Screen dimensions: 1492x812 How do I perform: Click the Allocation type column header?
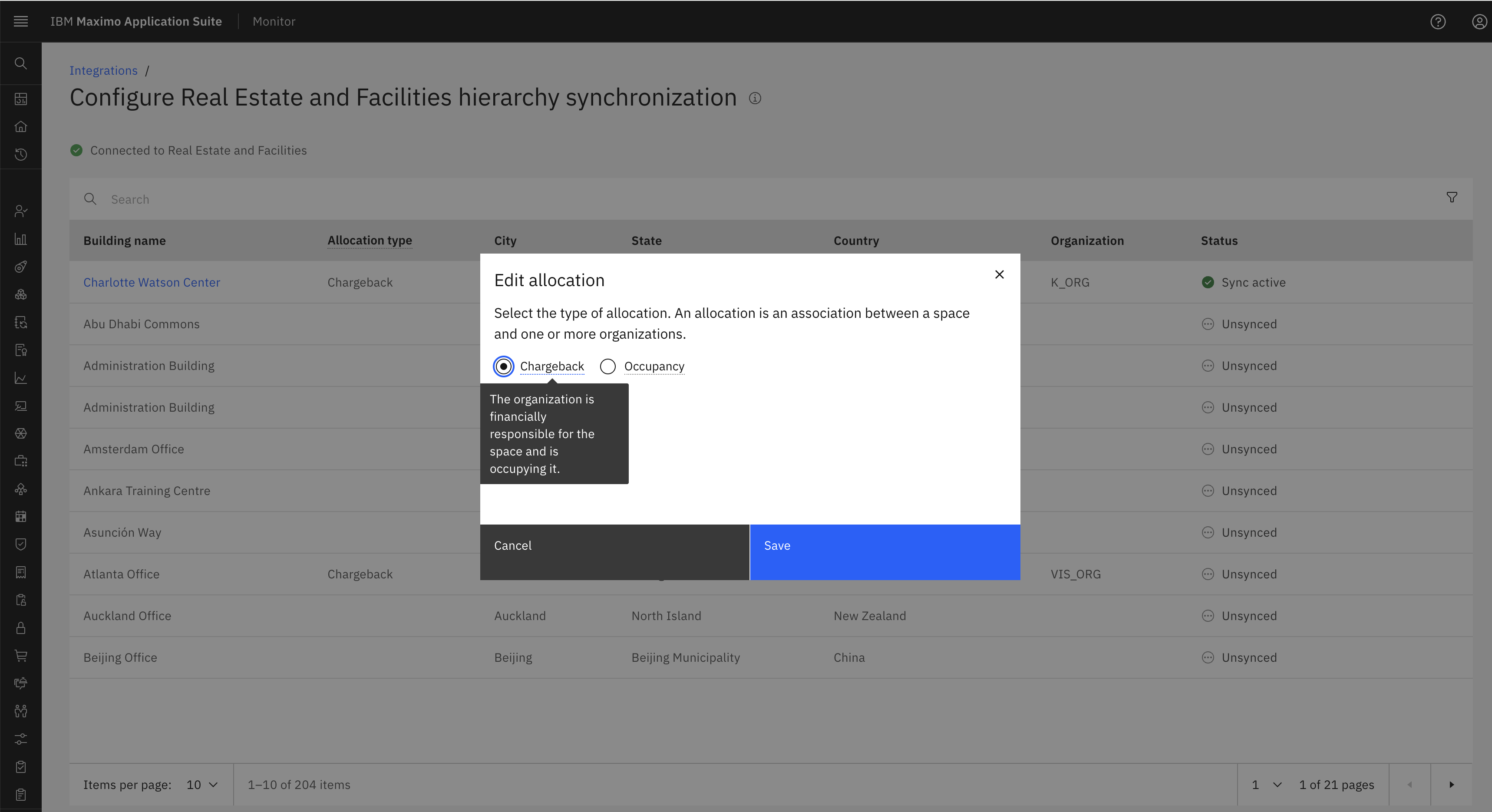pos(370,241)
